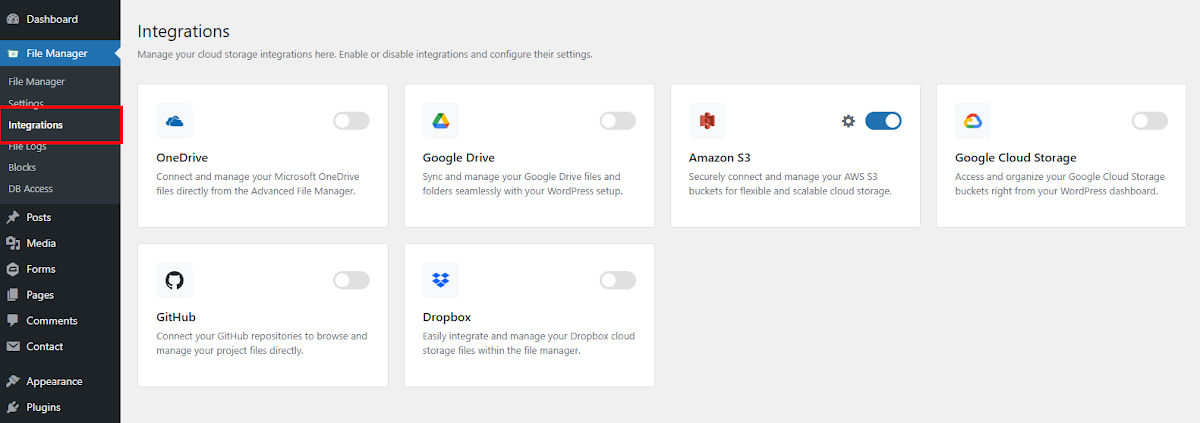This screenshot has height=423, width=1200.
Task: Click the Google Cloud Storage logo icon
Action: (x=973, y=121)
